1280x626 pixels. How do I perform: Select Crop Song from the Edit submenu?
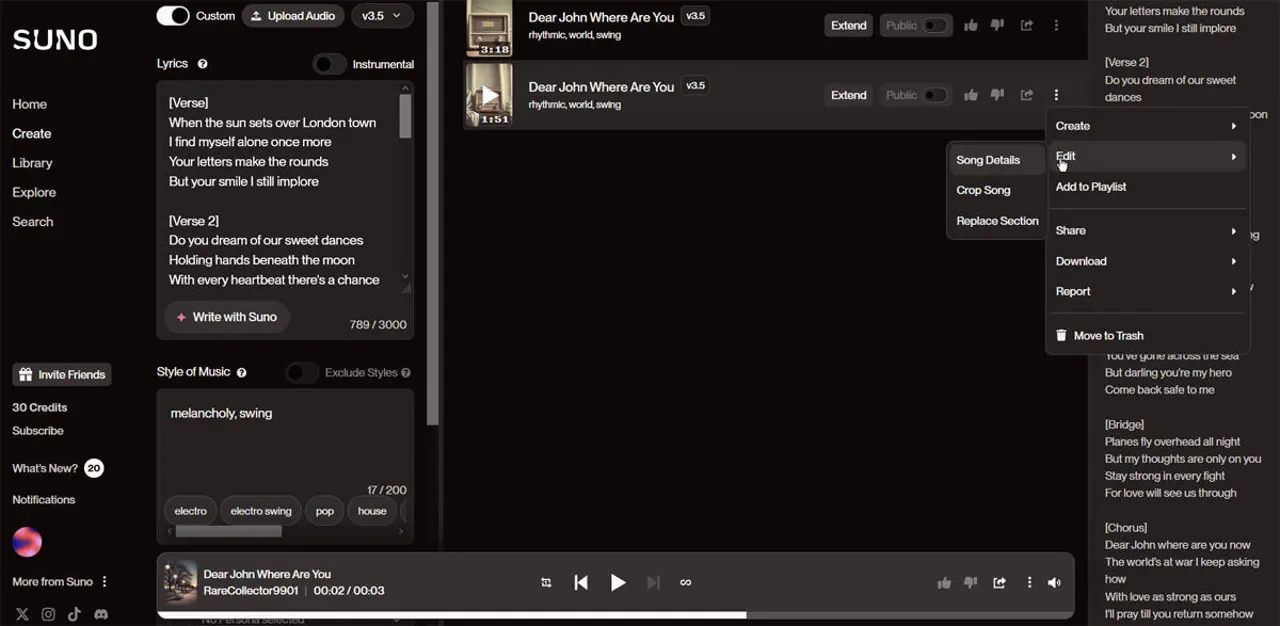pos(983,190)
